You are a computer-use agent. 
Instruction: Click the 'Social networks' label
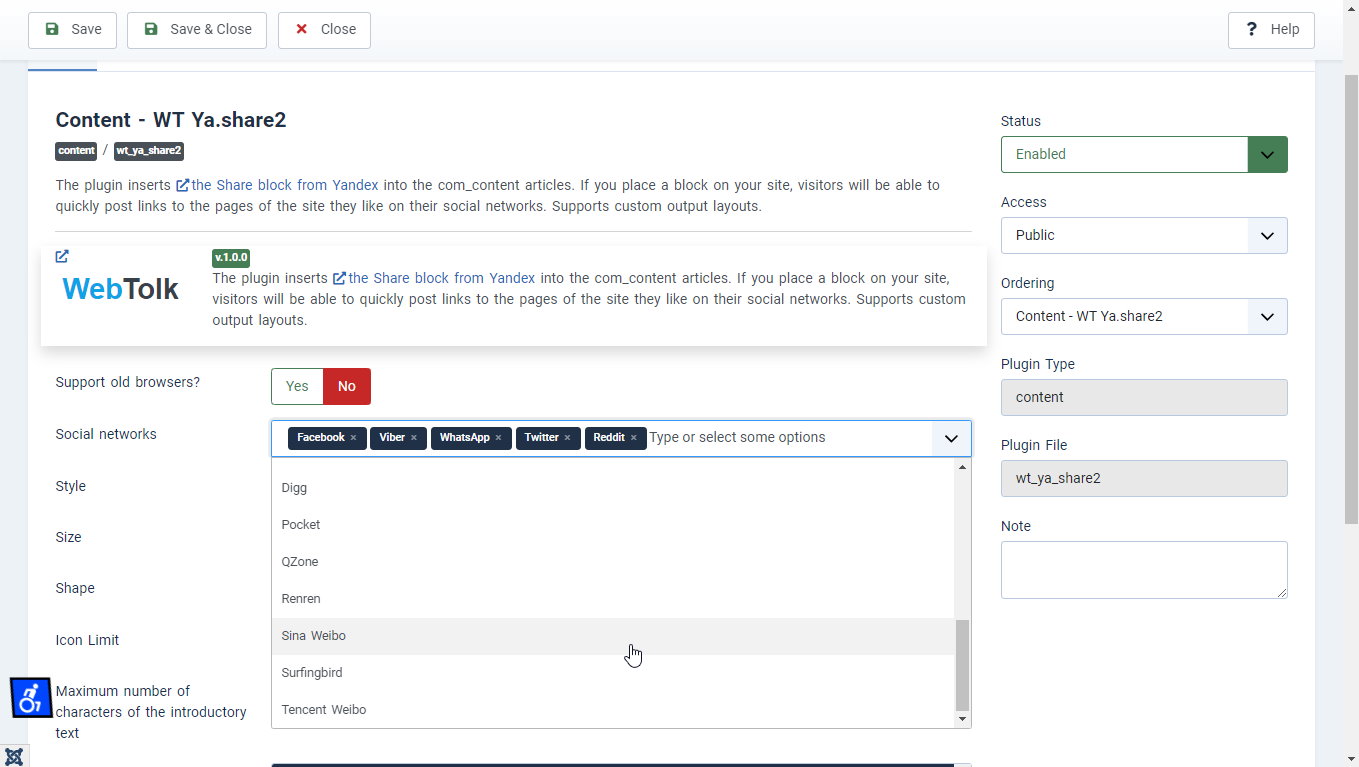106,434
